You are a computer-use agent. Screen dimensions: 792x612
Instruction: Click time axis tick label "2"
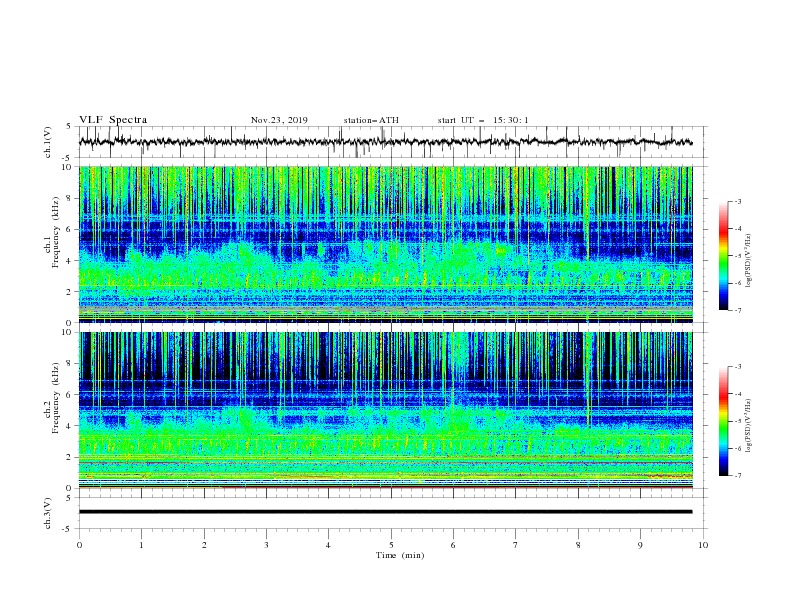pyautogui.click(x=204, y=545)
